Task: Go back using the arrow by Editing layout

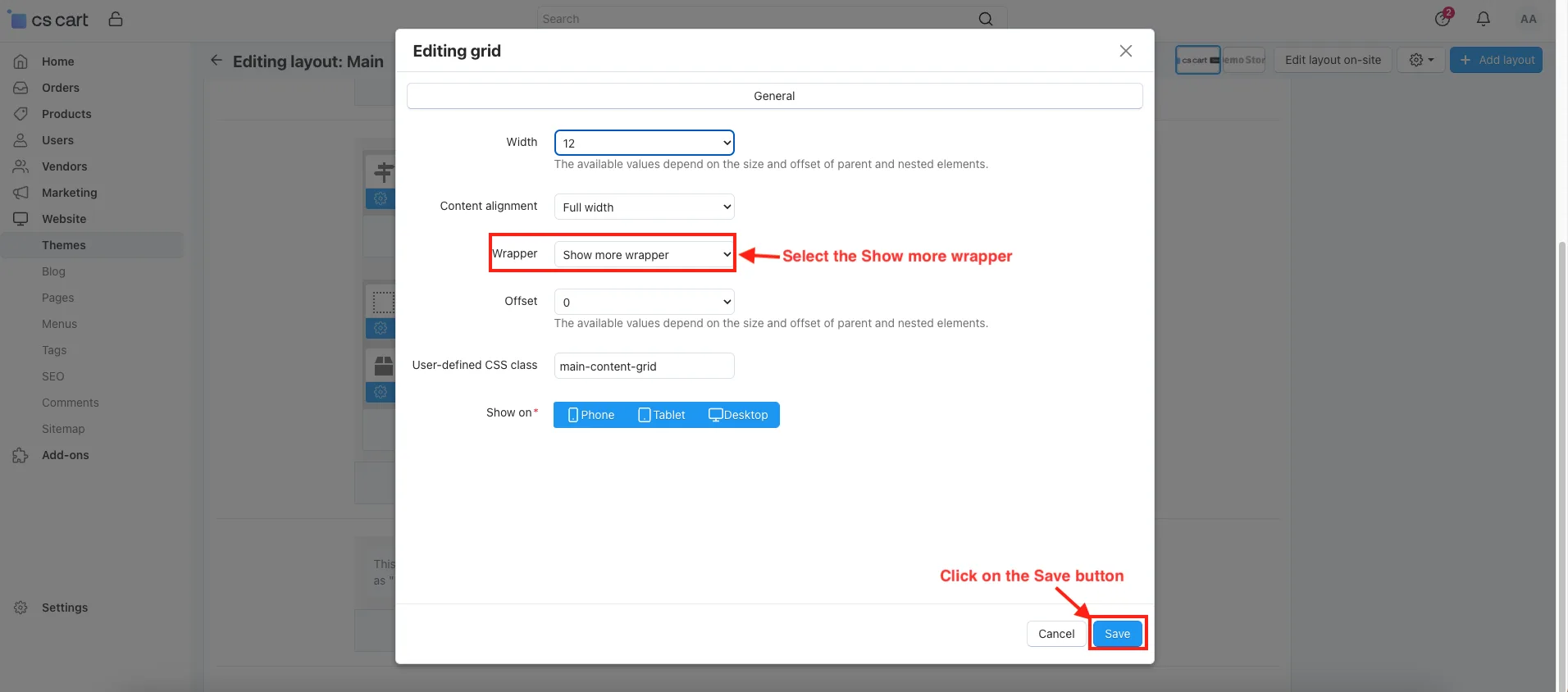Action: point(217,60)
